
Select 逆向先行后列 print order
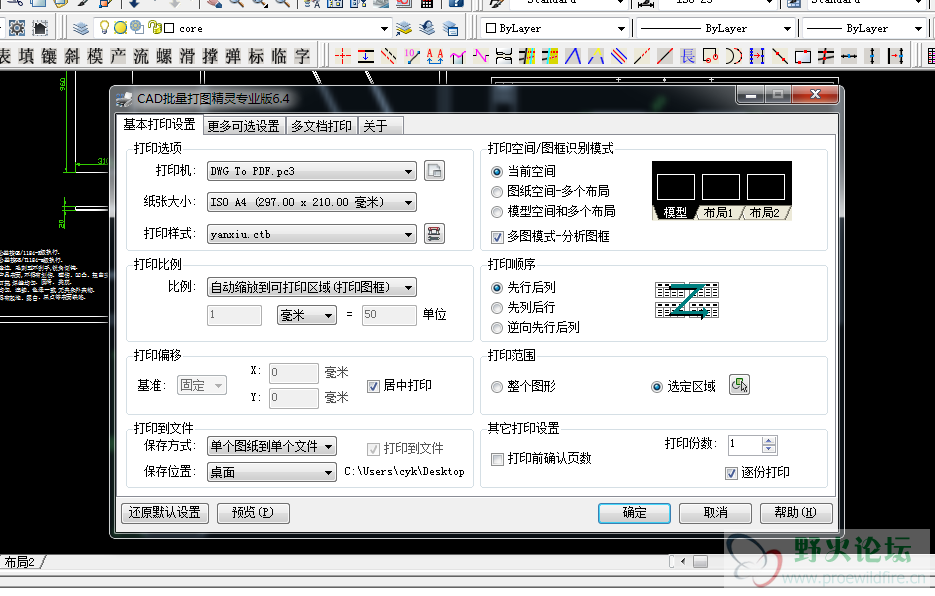[497, 328]
